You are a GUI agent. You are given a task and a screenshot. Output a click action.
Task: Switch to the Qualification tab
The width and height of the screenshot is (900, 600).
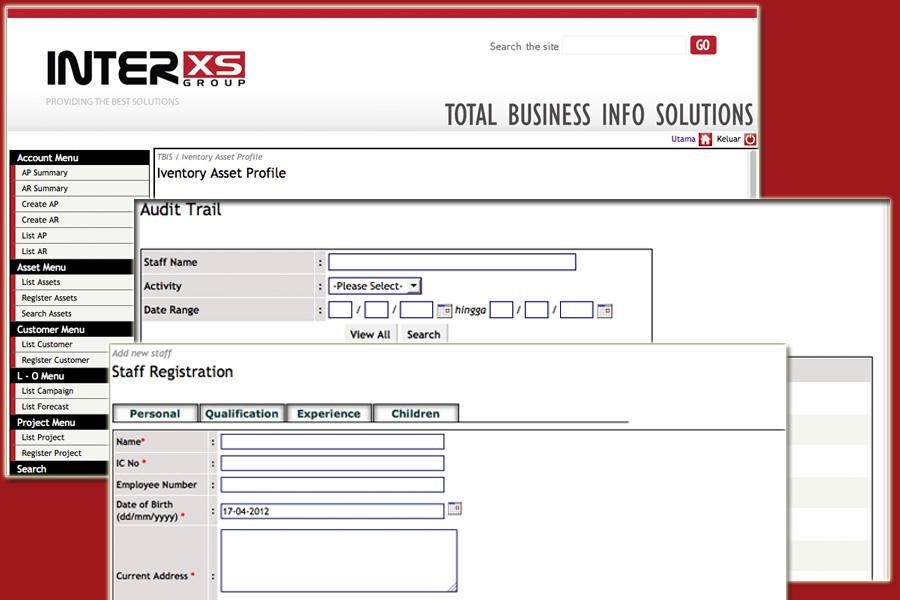point(241,413)
